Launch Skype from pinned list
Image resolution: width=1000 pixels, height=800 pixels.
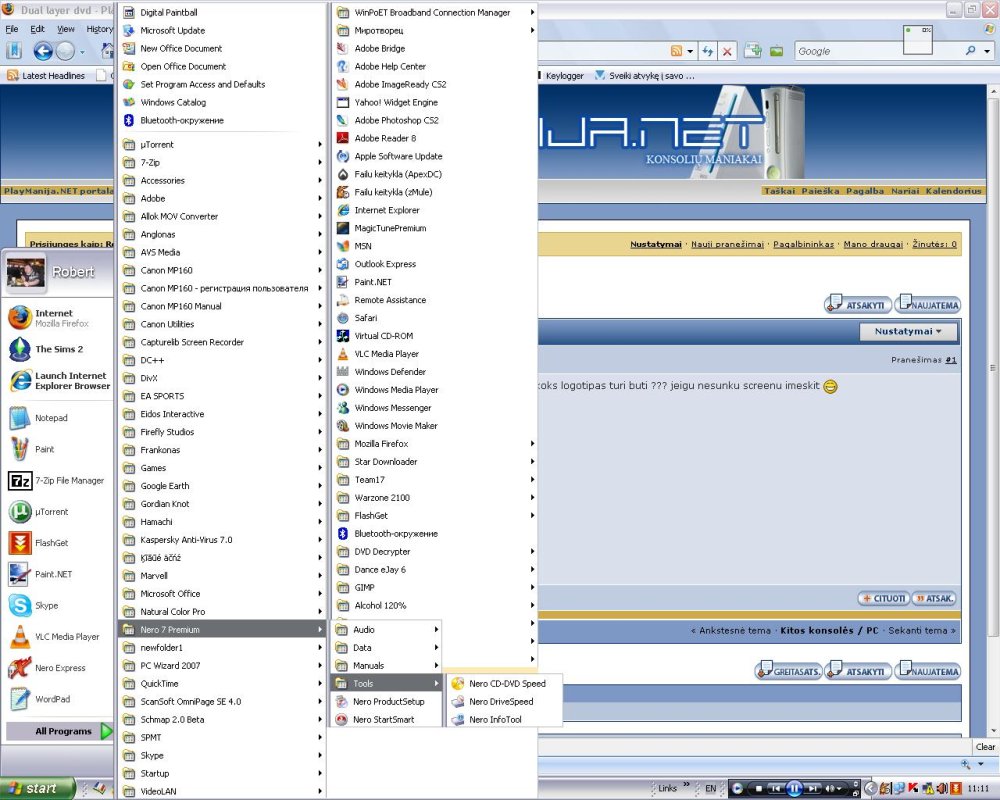(x=57, y=605)
